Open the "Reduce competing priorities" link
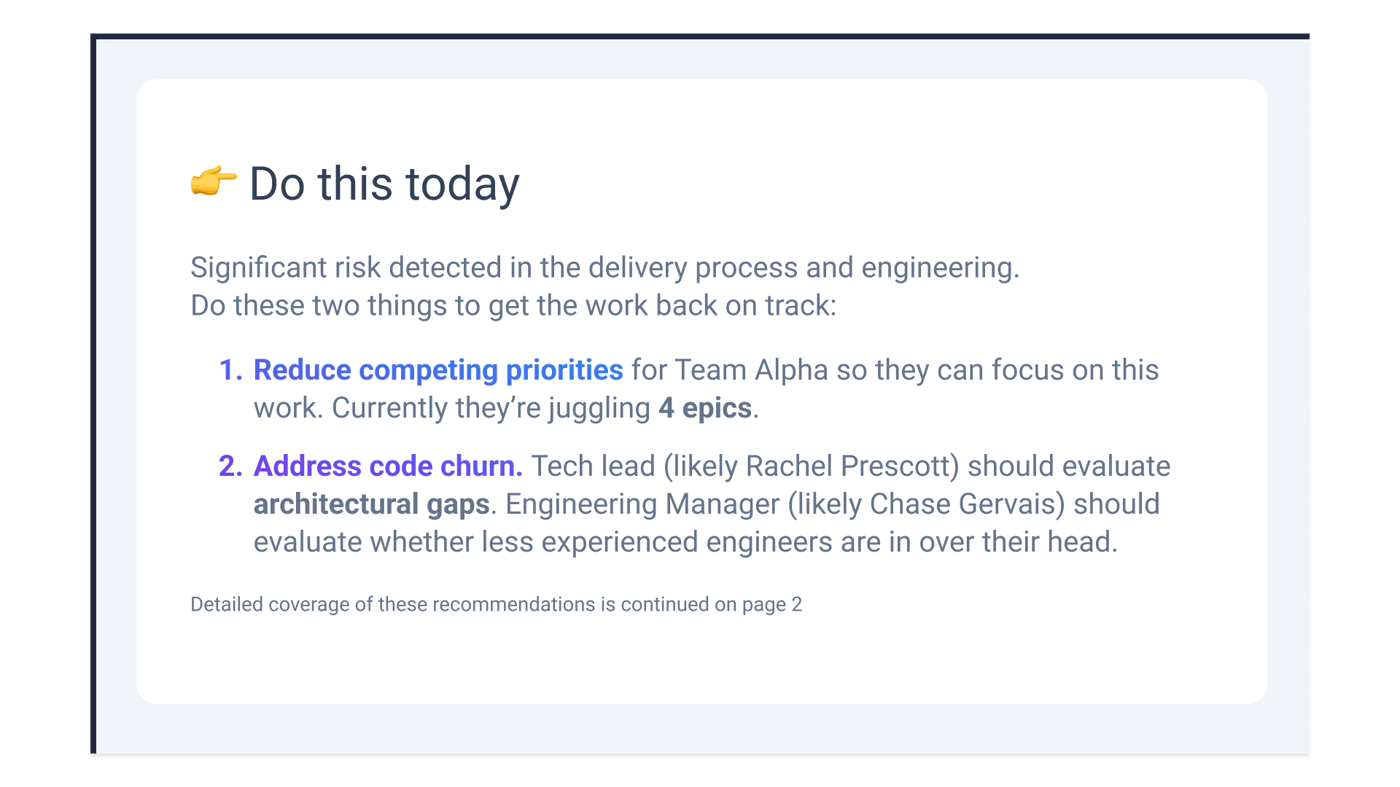This screenshot has width=1400, height=787. pyautogui.click(x=438, y=370)
